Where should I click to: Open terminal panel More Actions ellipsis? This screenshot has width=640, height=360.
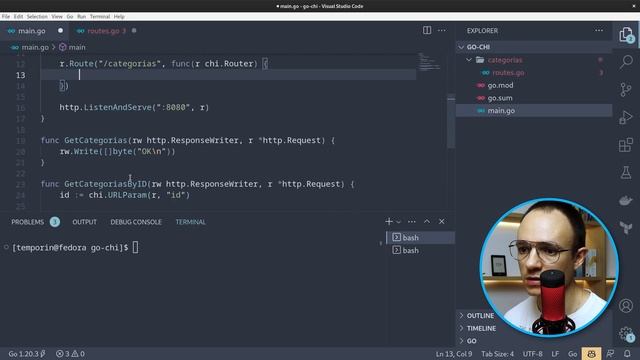point(411,222)
